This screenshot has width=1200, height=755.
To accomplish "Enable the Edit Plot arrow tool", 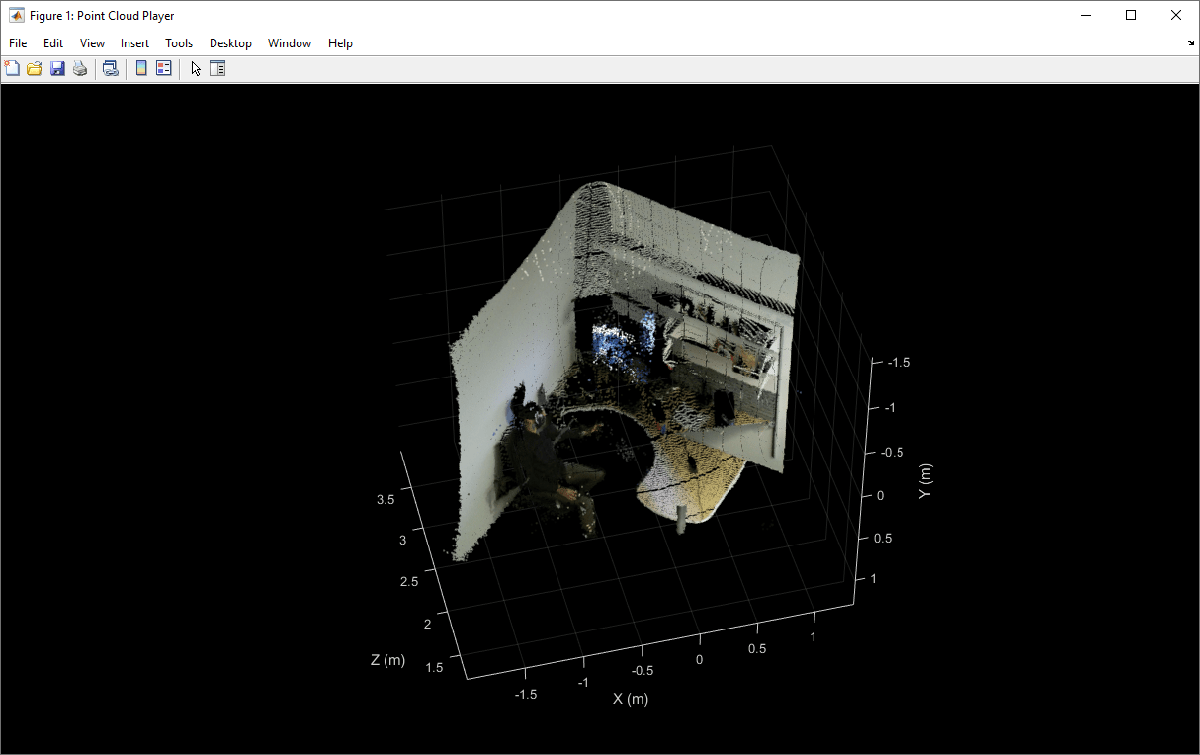I will tap(196, 68).
